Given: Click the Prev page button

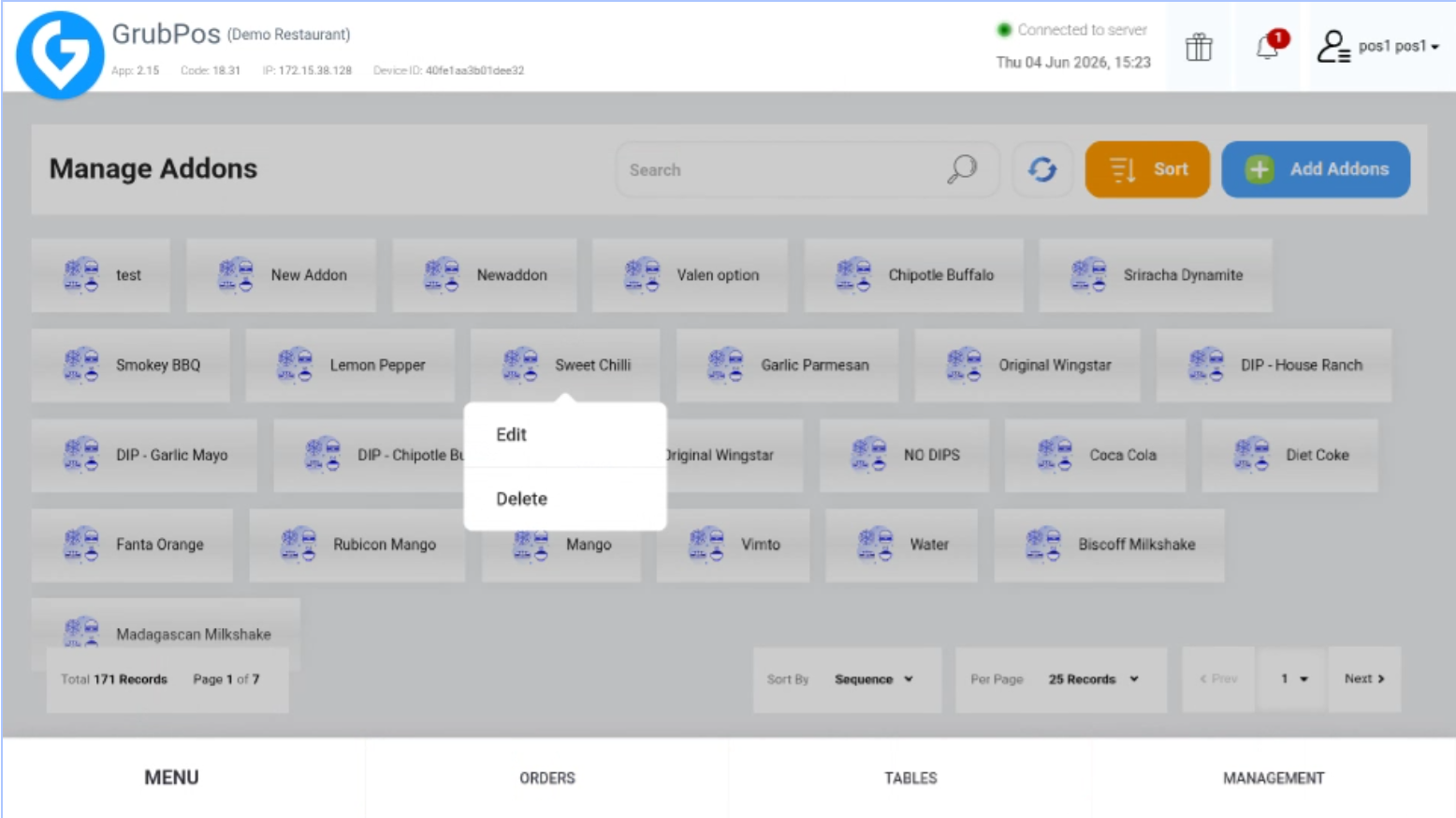Looking at the screenshot, I should (1218, 679).
